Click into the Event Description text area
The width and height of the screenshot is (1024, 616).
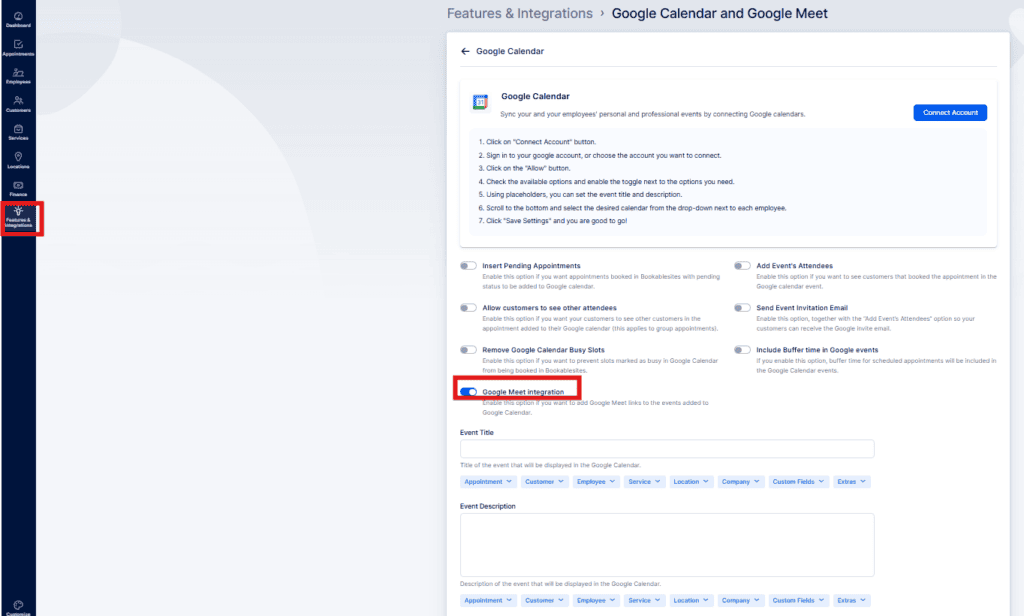coord(667,545)
